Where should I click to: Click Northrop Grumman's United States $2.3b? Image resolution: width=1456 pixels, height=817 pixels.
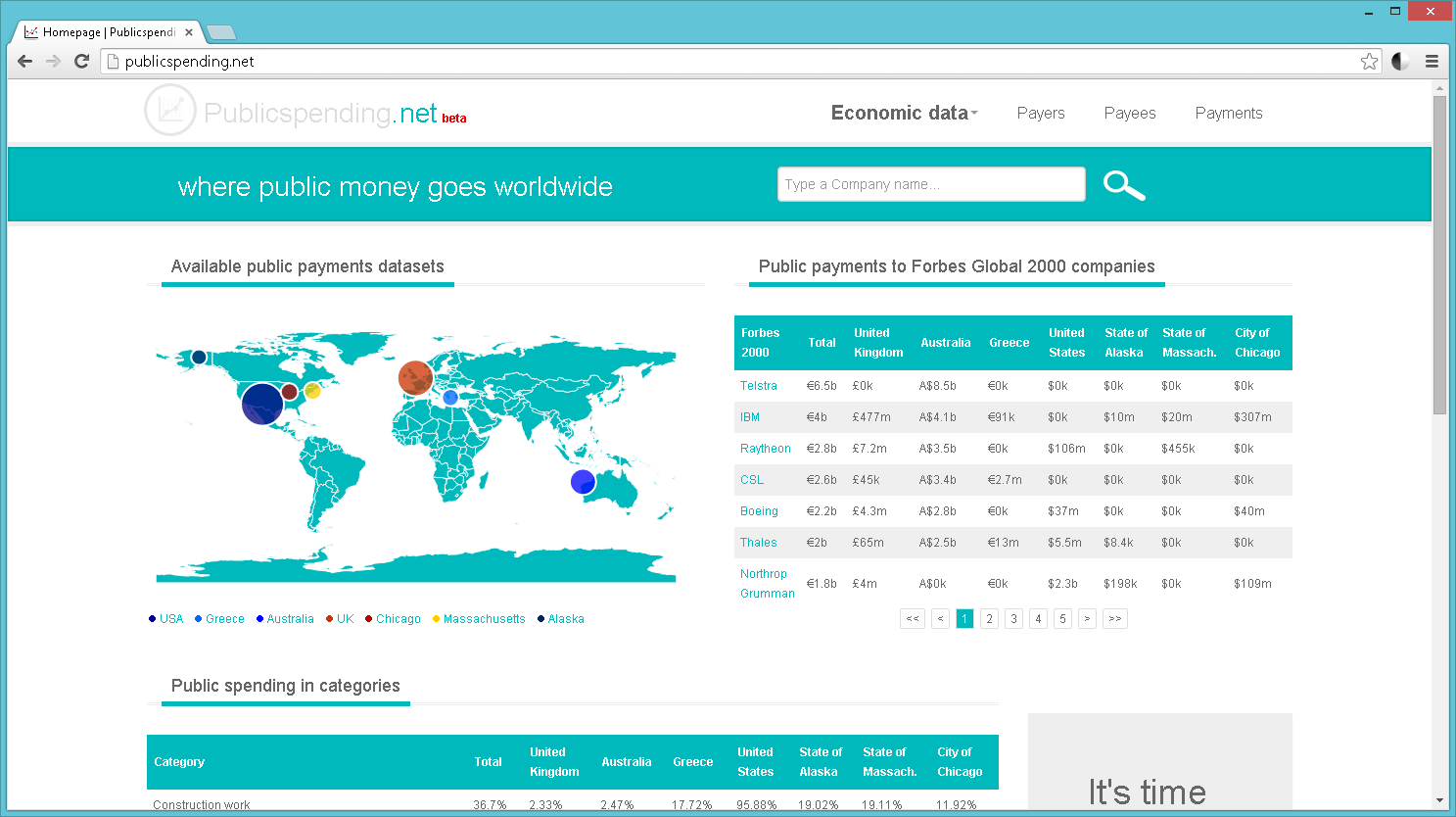[1062, 584]
